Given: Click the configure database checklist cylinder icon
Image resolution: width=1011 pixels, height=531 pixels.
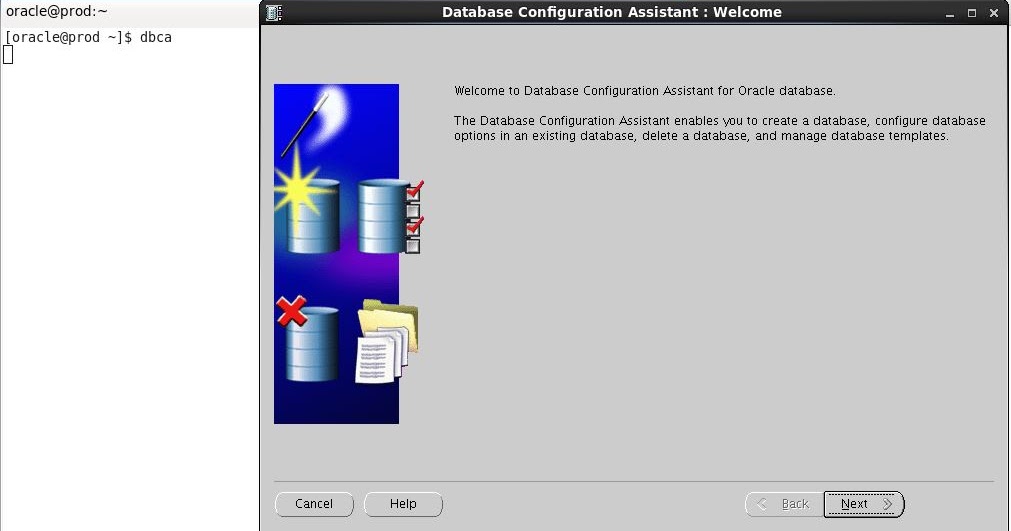Looking at the screenshot, I should (x=390, y=217).
